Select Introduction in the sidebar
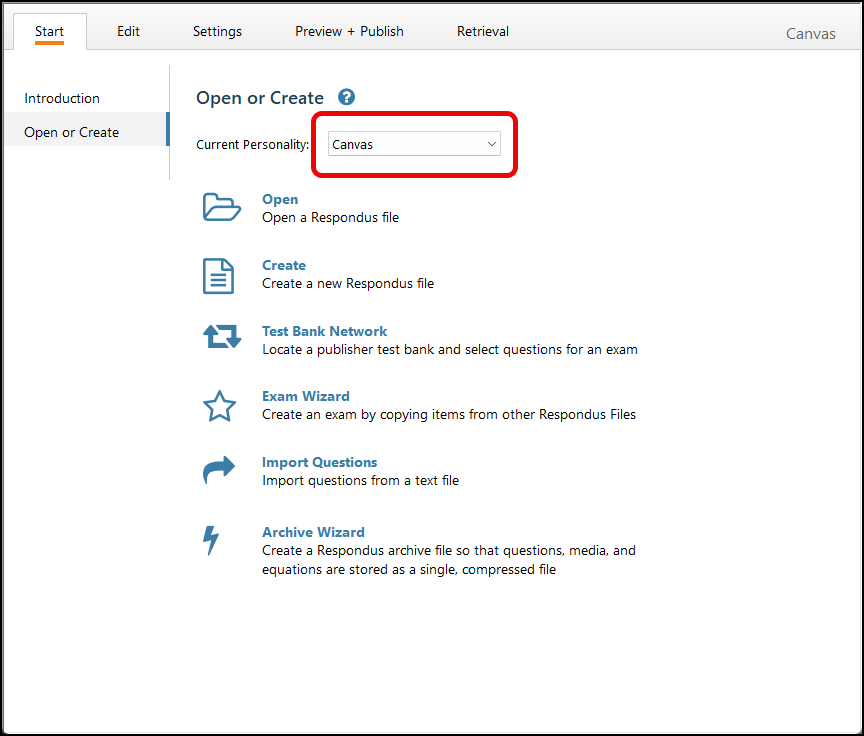This screenshot has width=864, height=736. coord(62,98)
